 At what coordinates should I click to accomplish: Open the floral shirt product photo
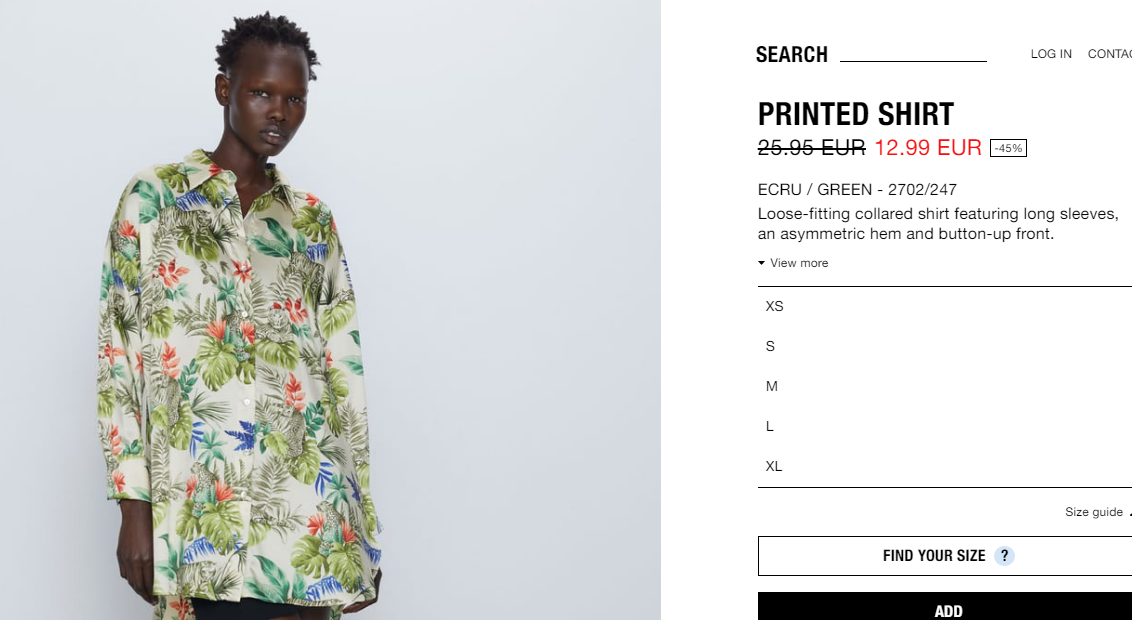[x=330, y=310]
